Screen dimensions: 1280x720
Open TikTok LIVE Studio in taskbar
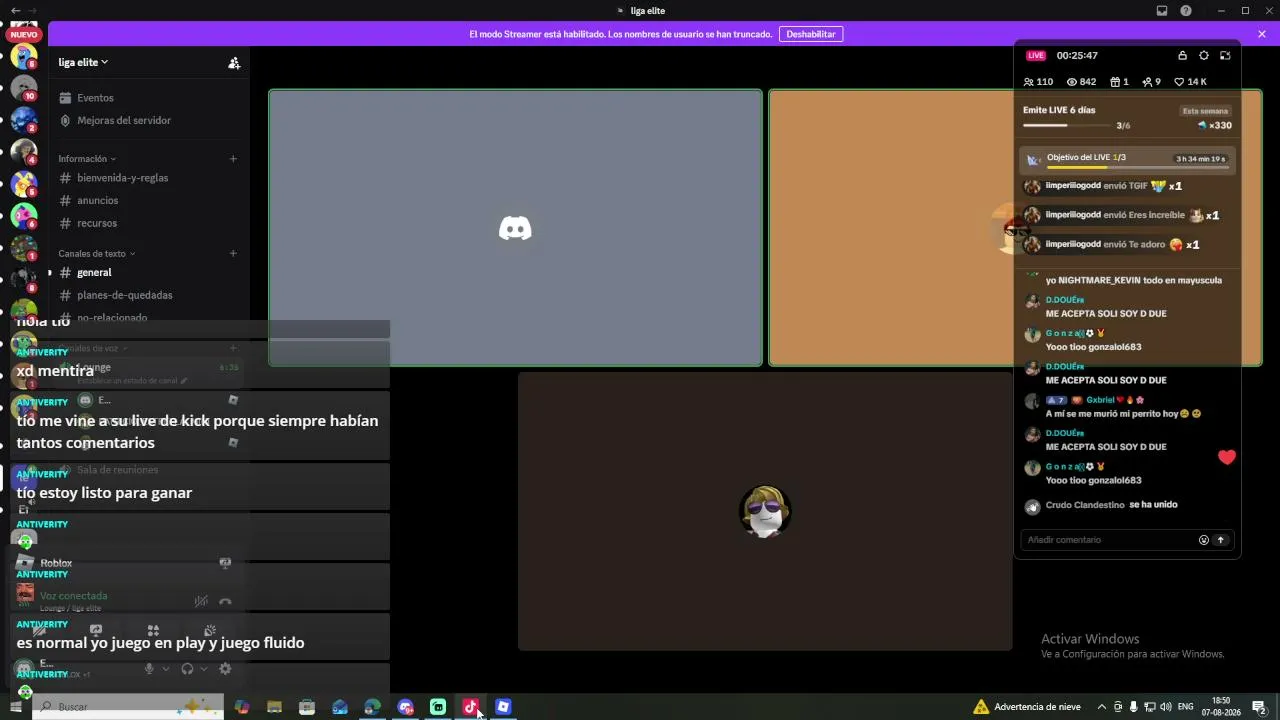[470, 707]
